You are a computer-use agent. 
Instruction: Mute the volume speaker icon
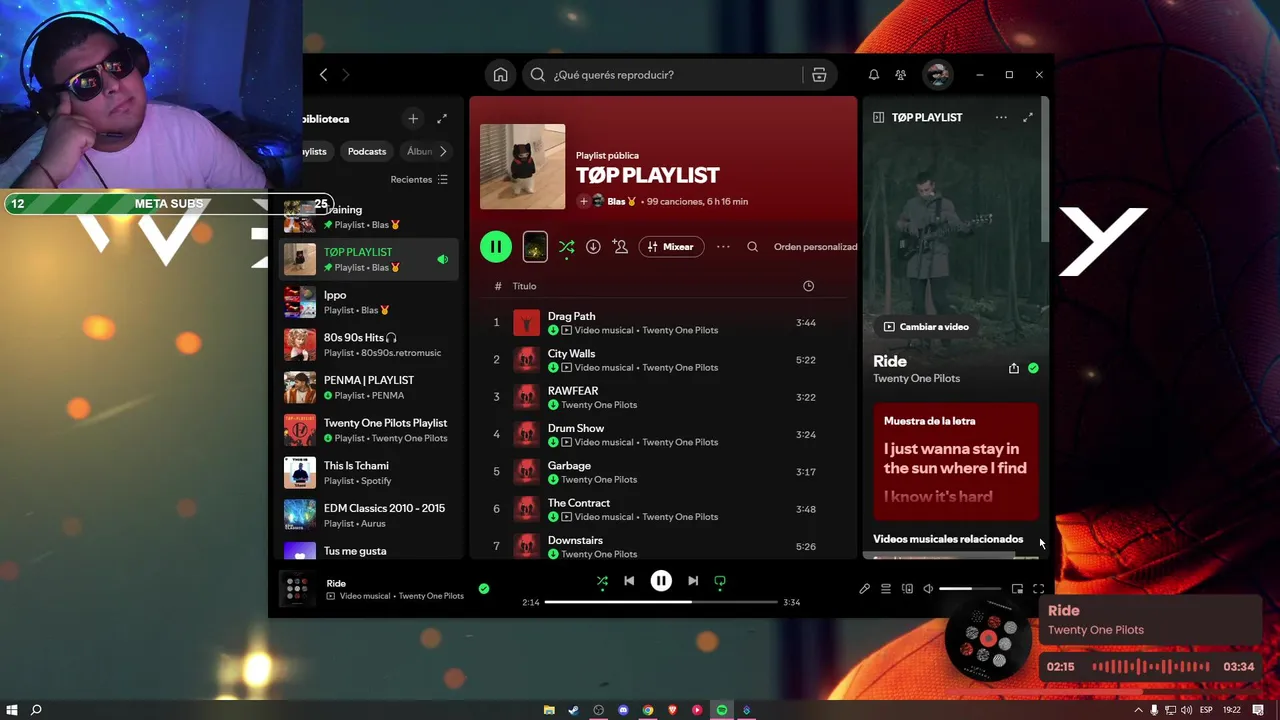(x=928, y=589)
